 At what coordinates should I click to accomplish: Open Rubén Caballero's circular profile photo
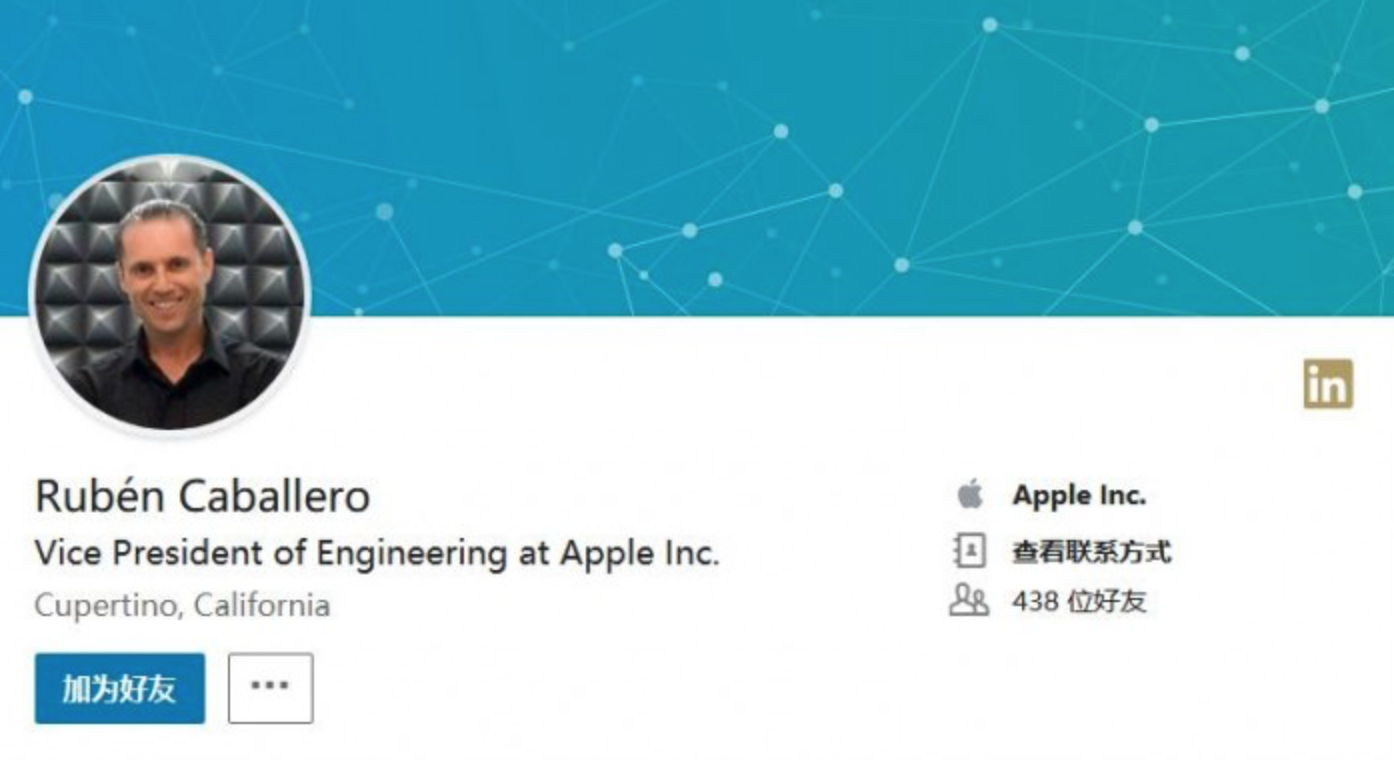point(170,295)
